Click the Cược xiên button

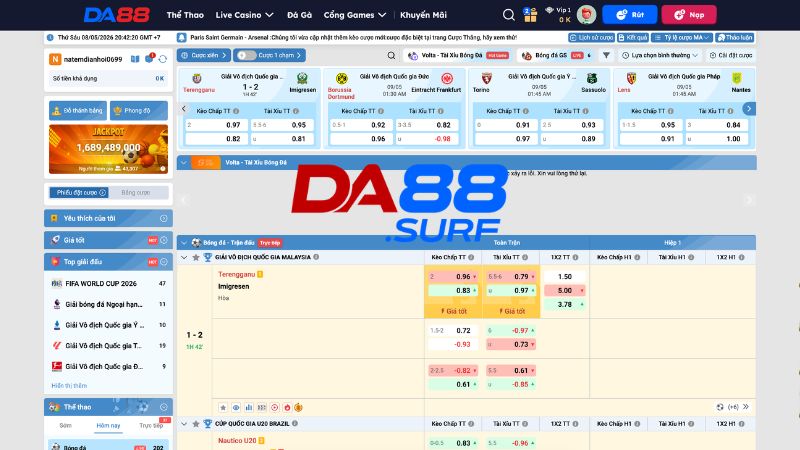coord(204,55)
